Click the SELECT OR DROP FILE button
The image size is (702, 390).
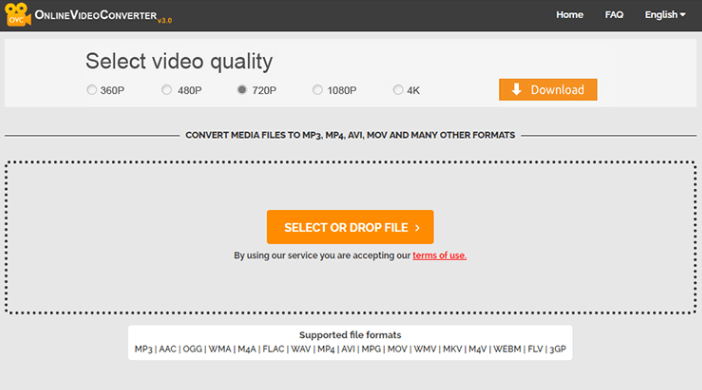coord(350,227)
